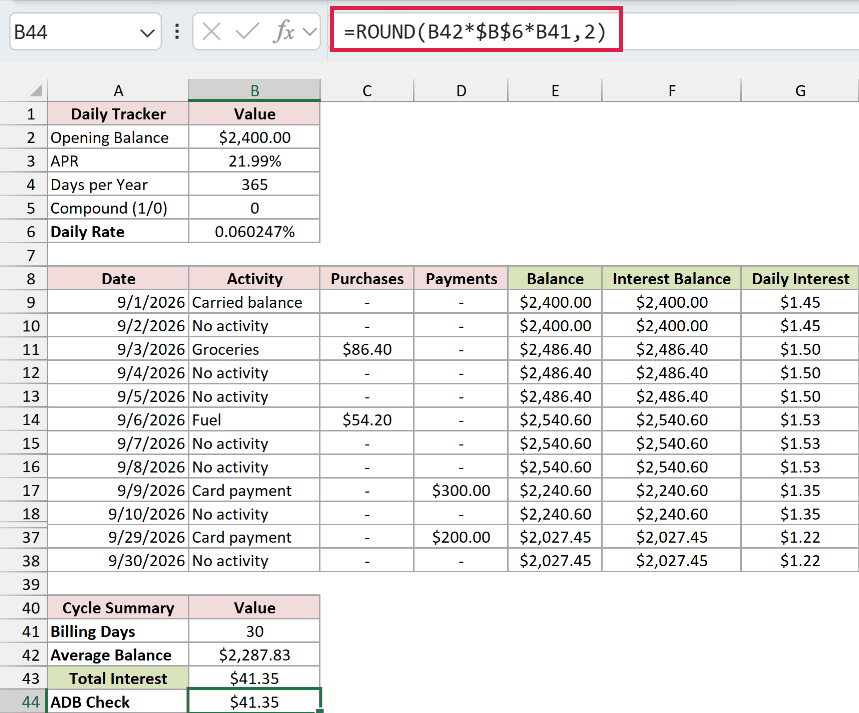Viewport: 859px width, 713px height.
Task: Cancel formula entry with the X icon
Action: [x=211, y=32]
